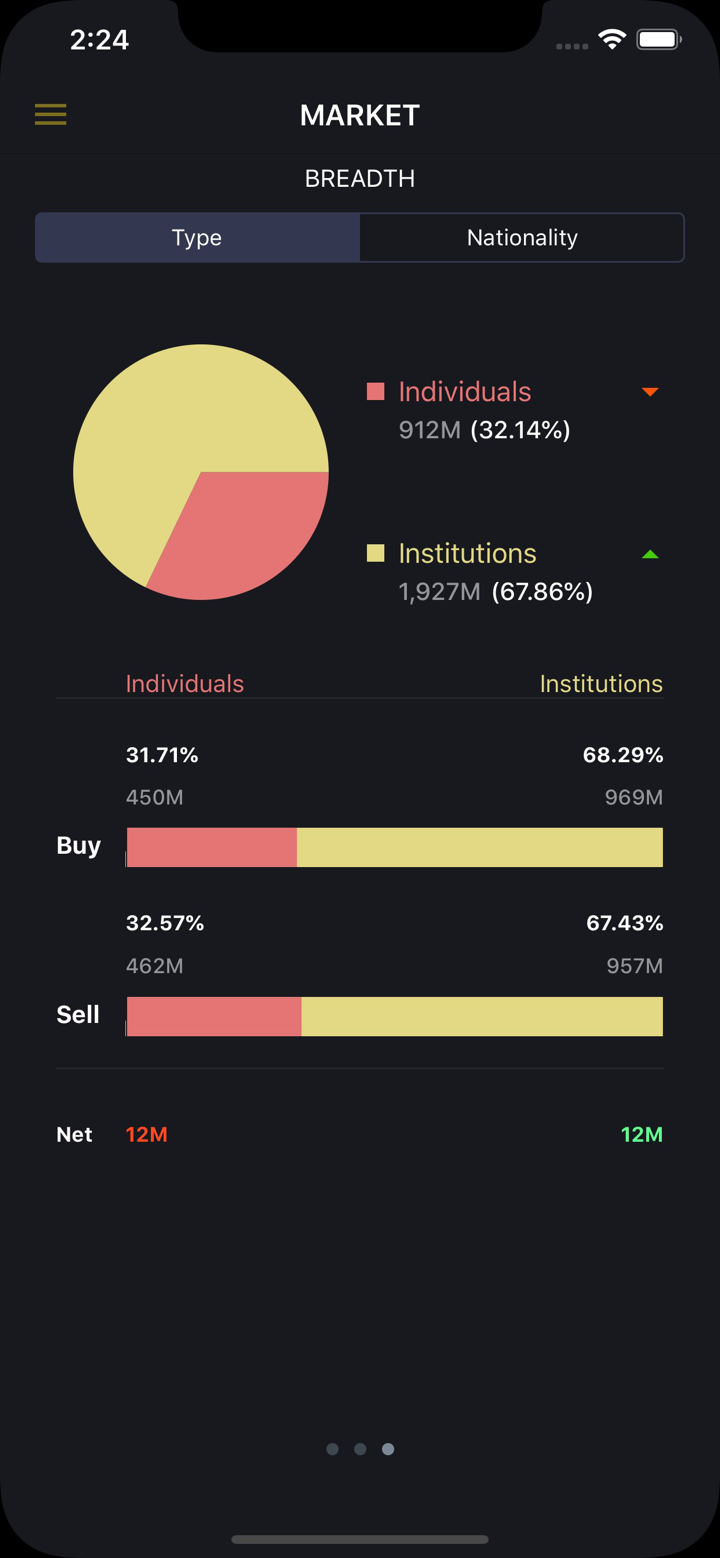This screenshot has width=720, height=1558.
Task: Tap the battery status icon
Action: 659,40
